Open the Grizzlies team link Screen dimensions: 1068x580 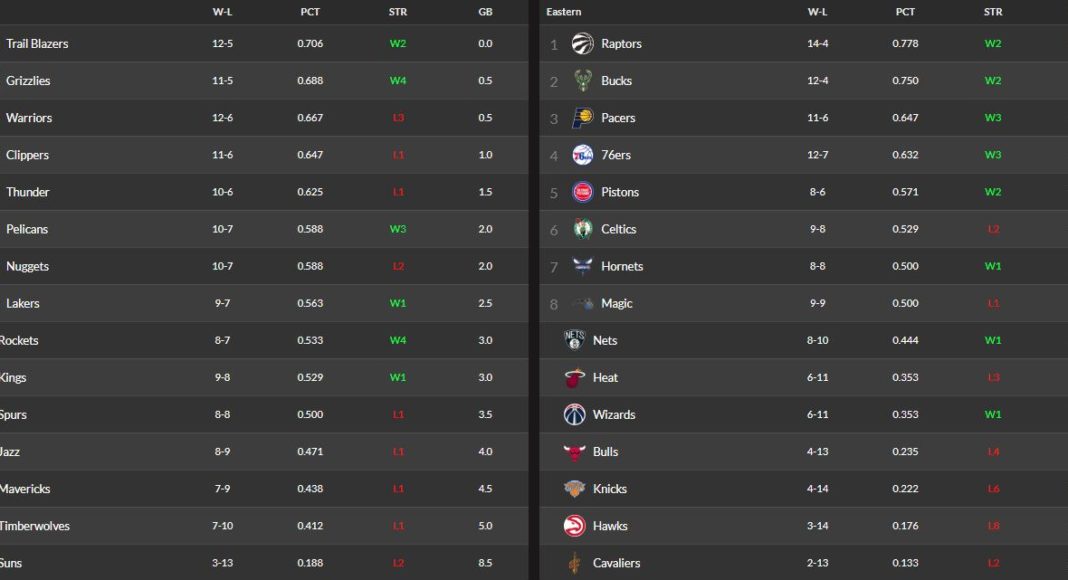click(x=28, y=81)
